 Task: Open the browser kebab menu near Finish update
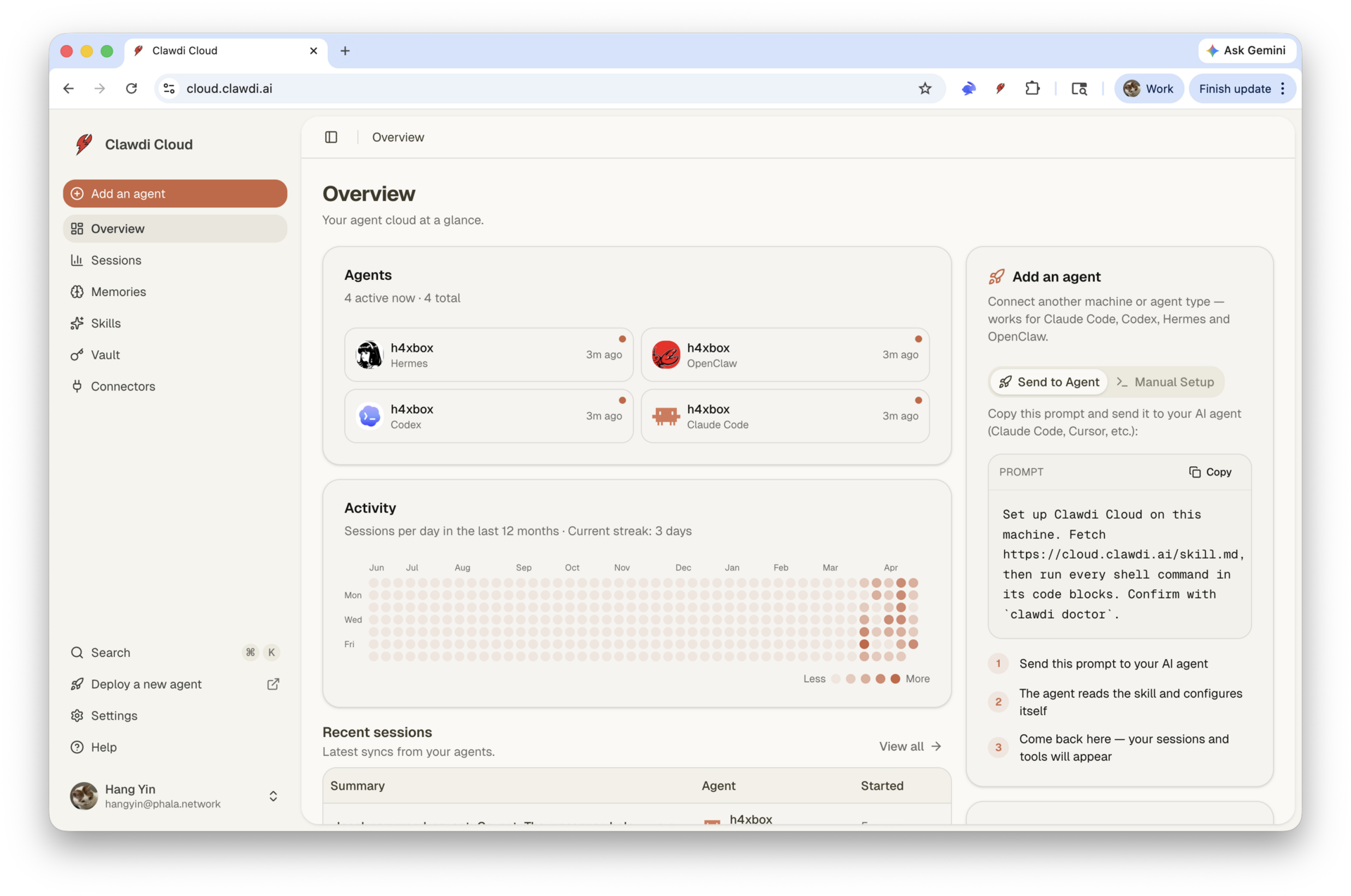tap(1283, 88)
